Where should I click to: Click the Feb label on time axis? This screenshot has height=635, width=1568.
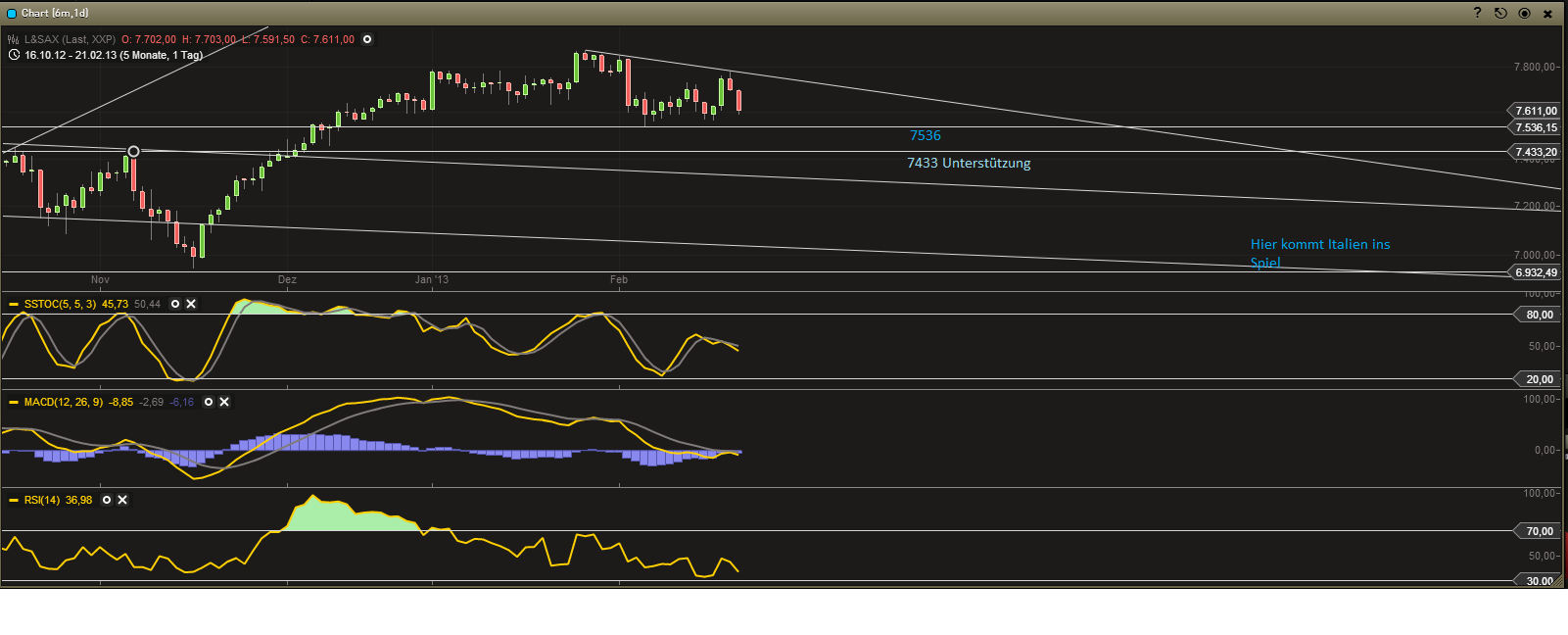click(x=619, y=279)
